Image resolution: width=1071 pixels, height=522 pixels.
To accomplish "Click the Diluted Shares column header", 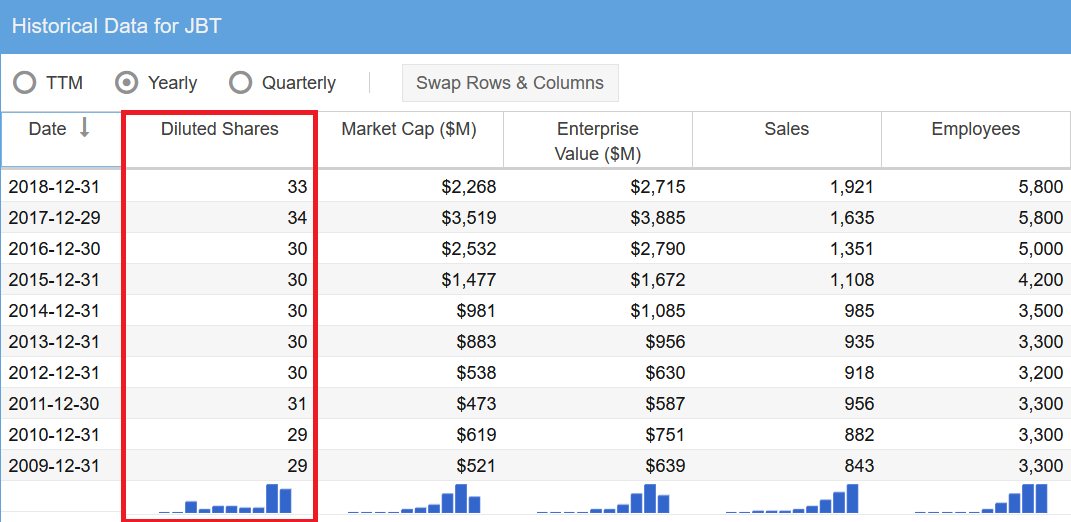I will click(220, 139).
